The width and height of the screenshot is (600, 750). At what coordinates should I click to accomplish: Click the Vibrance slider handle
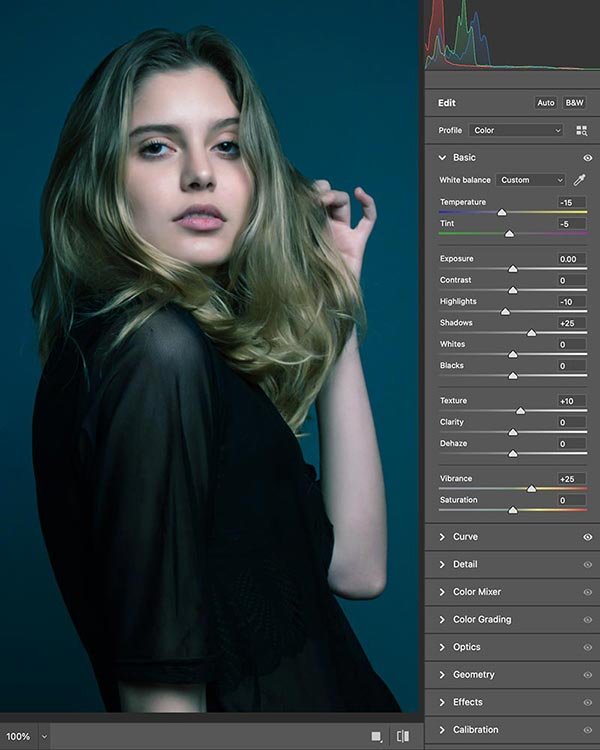pos(531,489)
